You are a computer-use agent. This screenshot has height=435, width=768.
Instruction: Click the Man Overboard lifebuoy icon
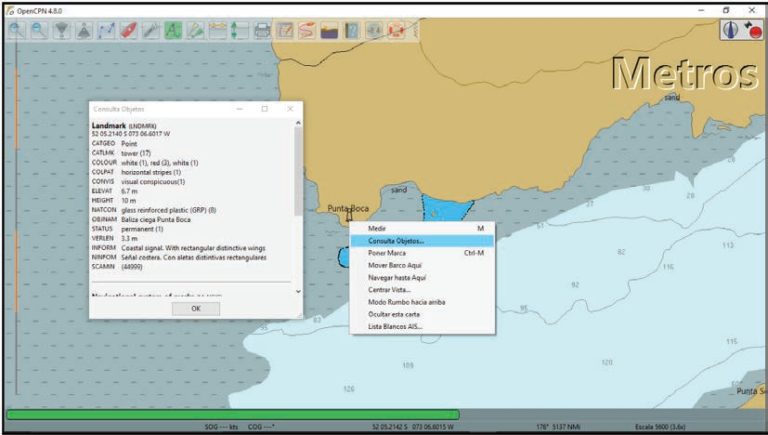[396, 30]
